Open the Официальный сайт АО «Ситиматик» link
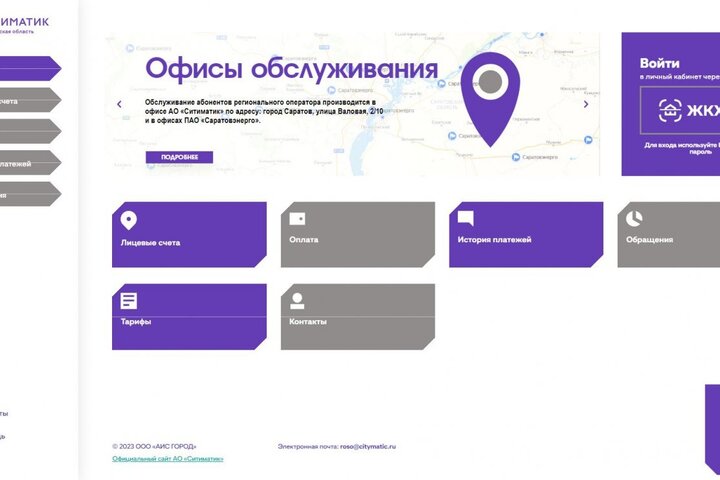720x480 pixels. coord(168,459)
